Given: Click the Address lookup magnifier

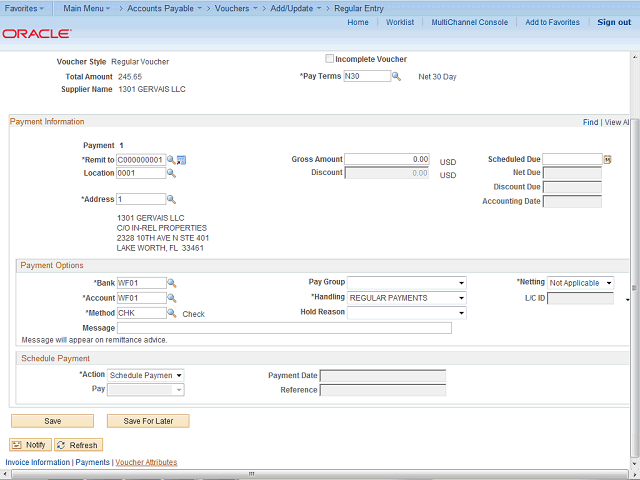Looking at the screenshot, I should [x=171, y=199].
